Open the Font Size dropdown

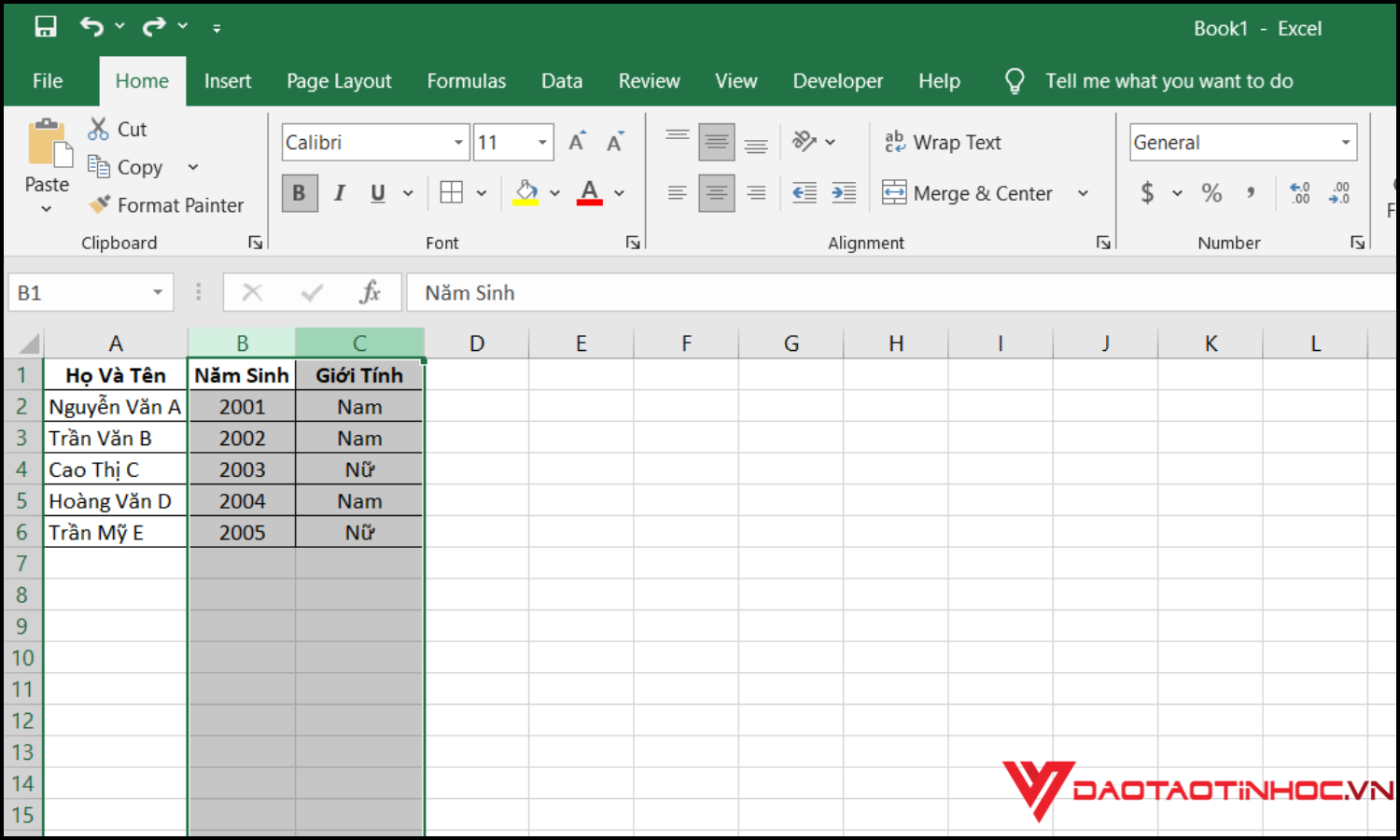pos(541,142)
